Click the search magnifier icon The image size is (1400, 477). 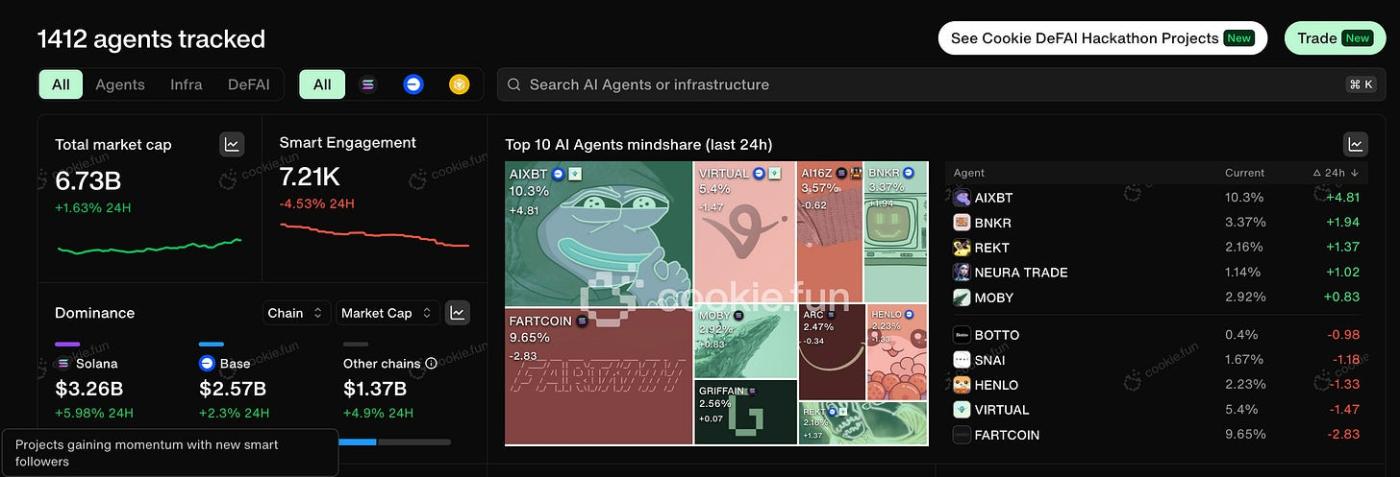514,85
